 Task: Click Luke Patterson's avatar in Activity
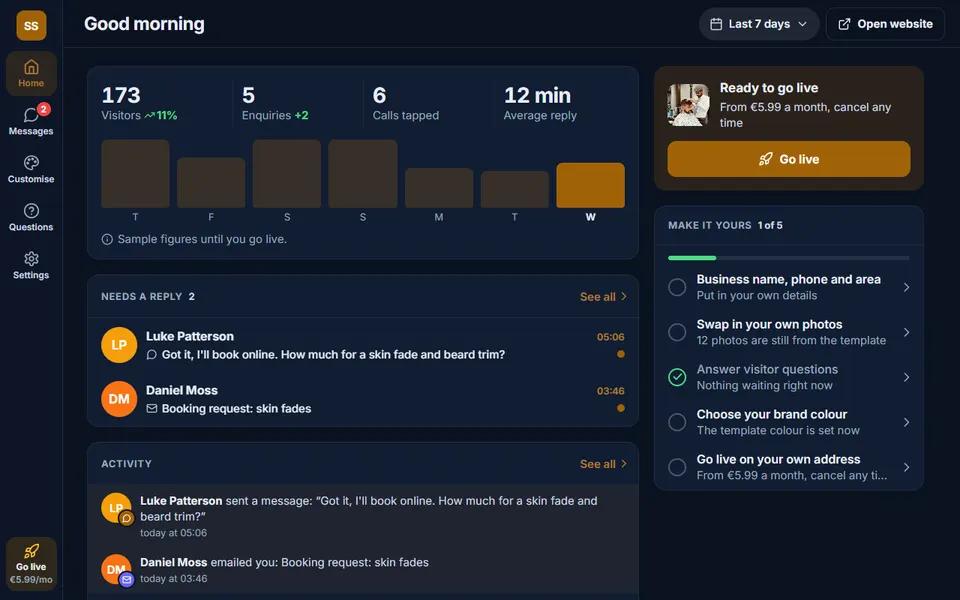116,508
